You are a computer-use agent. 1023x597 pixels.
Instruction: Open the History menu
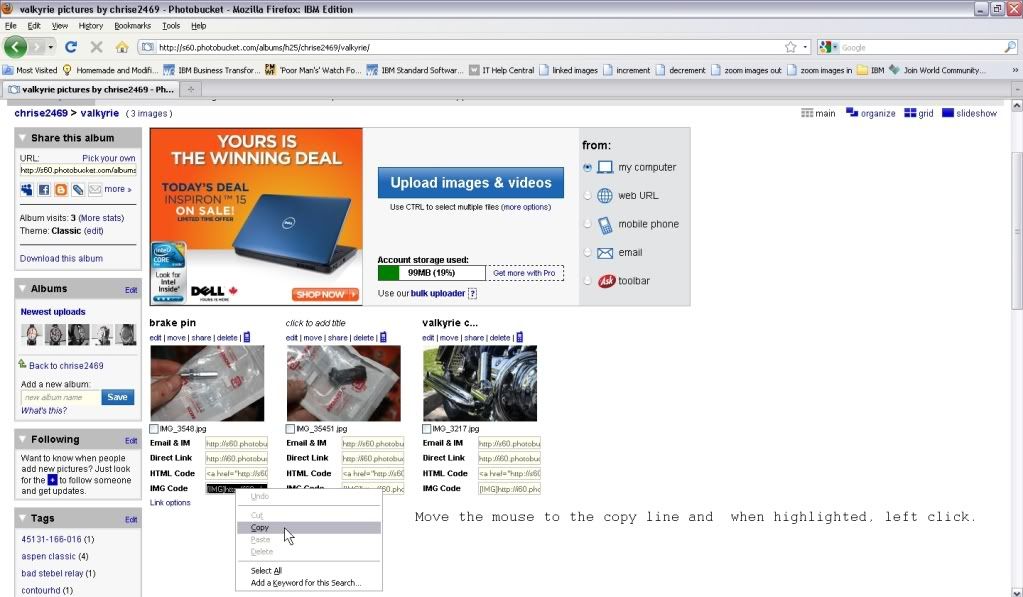pos(91,26)
